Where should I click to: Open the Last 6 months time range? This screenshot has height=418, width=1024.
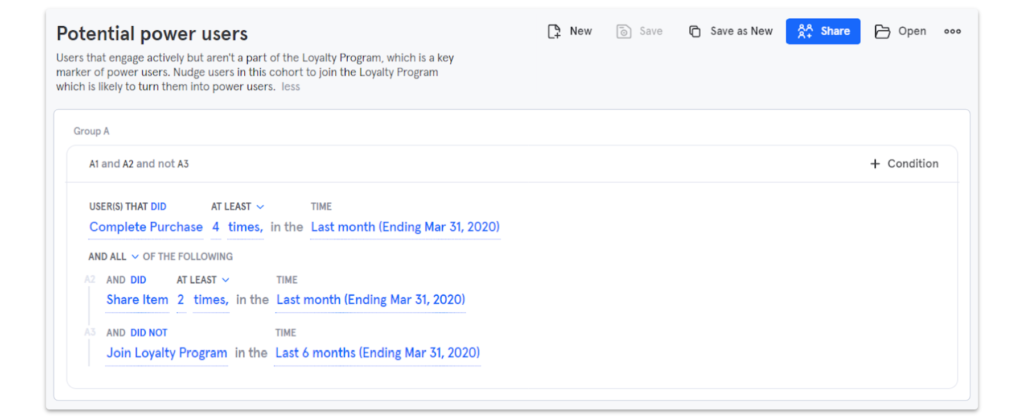(x=377, y=353)
